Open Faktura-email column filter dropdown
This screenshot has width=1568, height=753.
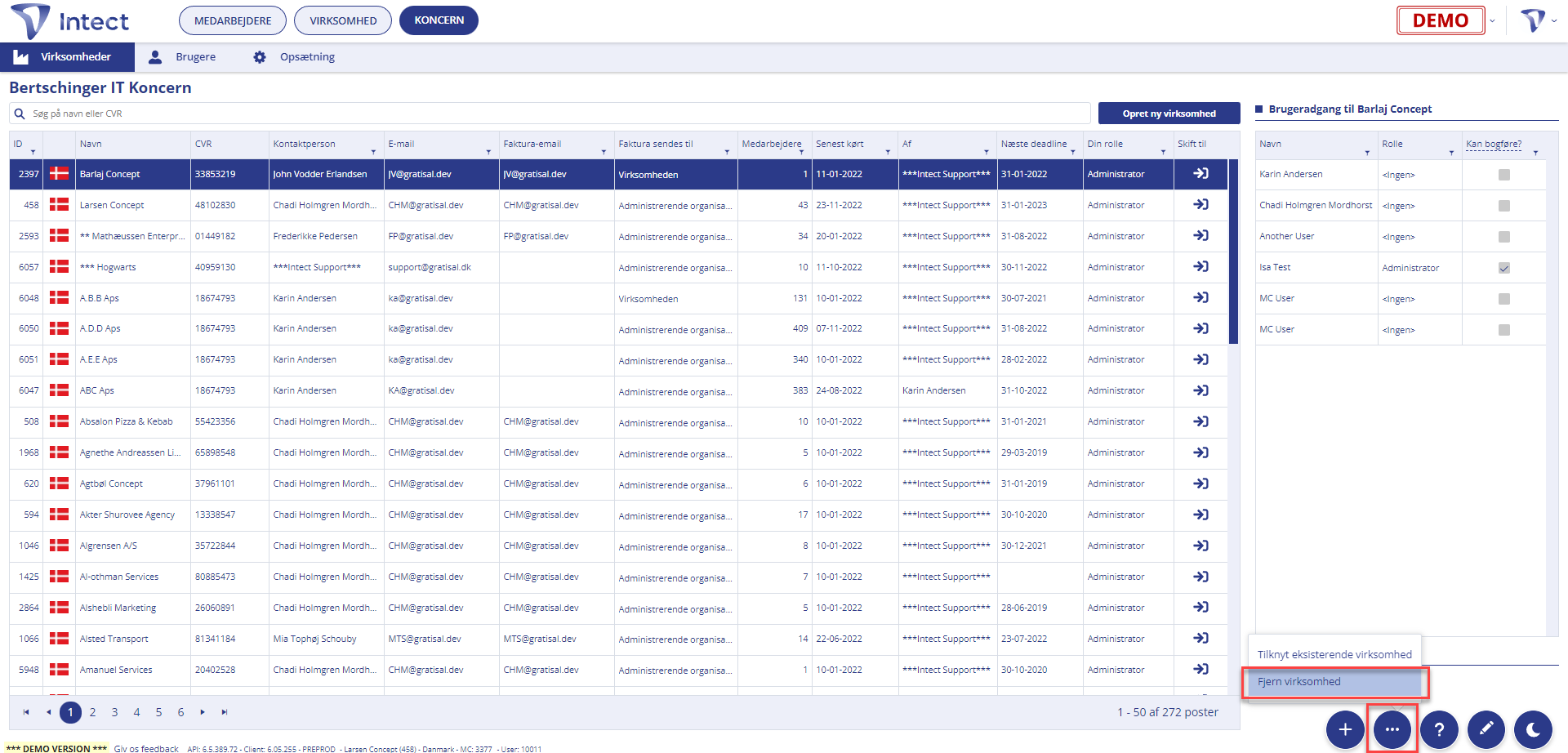[x=604, y=153]
